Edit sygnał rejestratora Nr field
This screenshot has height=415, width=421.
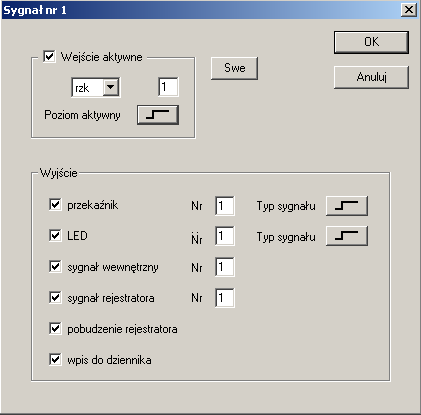[x=225, y=298]
